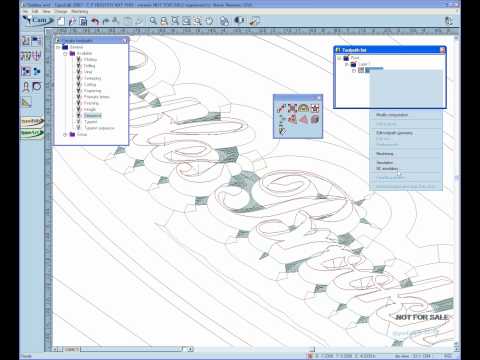Screen dimensions: 480x360
Task: Click the half-dark contrast circle toolbar icon
Action: pyautogui.click(x=239, y=21)
